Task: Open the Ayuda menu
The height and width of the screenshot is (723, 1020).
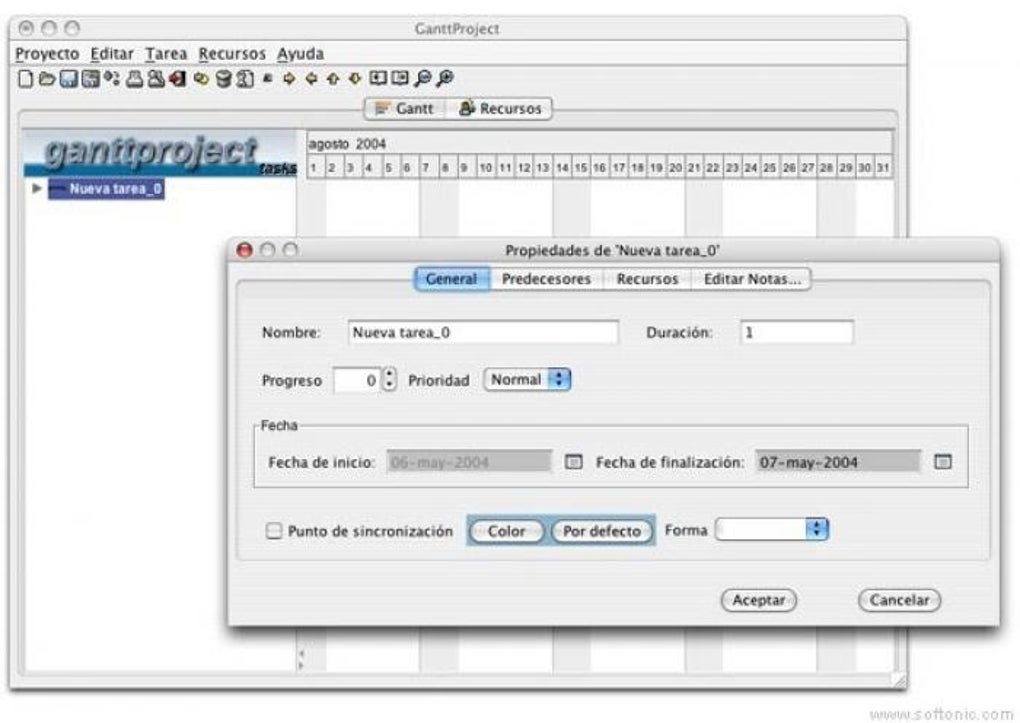Action: (300, 54)
